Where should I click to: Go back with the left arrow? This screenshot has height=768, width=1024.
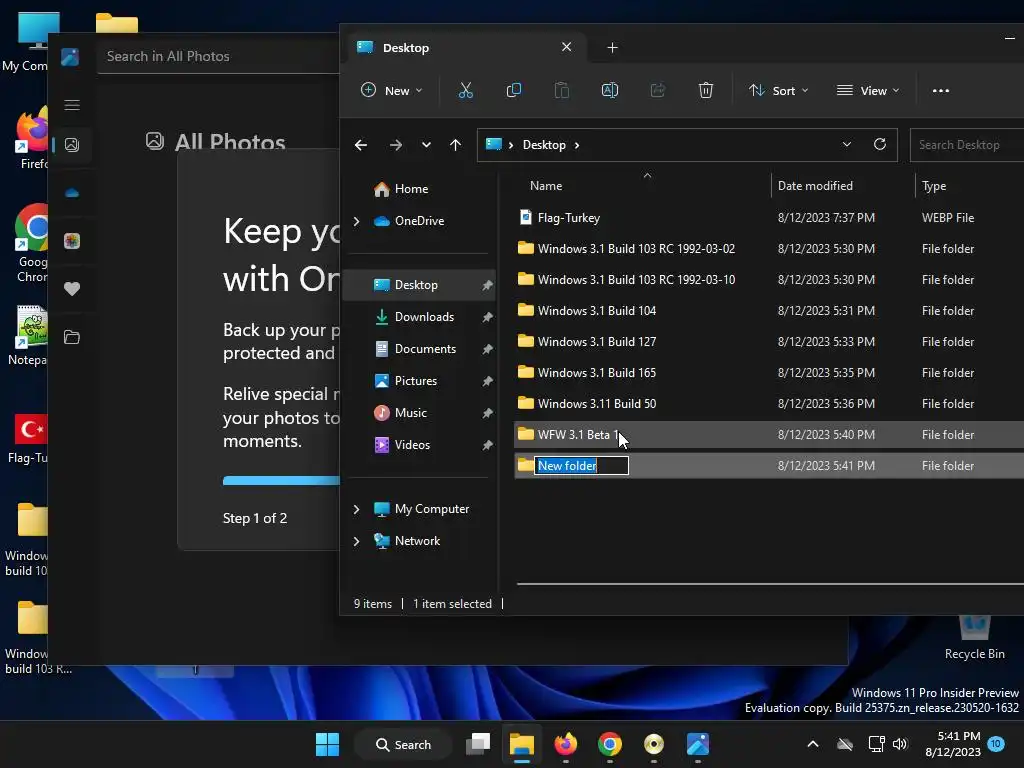(360, 145)
